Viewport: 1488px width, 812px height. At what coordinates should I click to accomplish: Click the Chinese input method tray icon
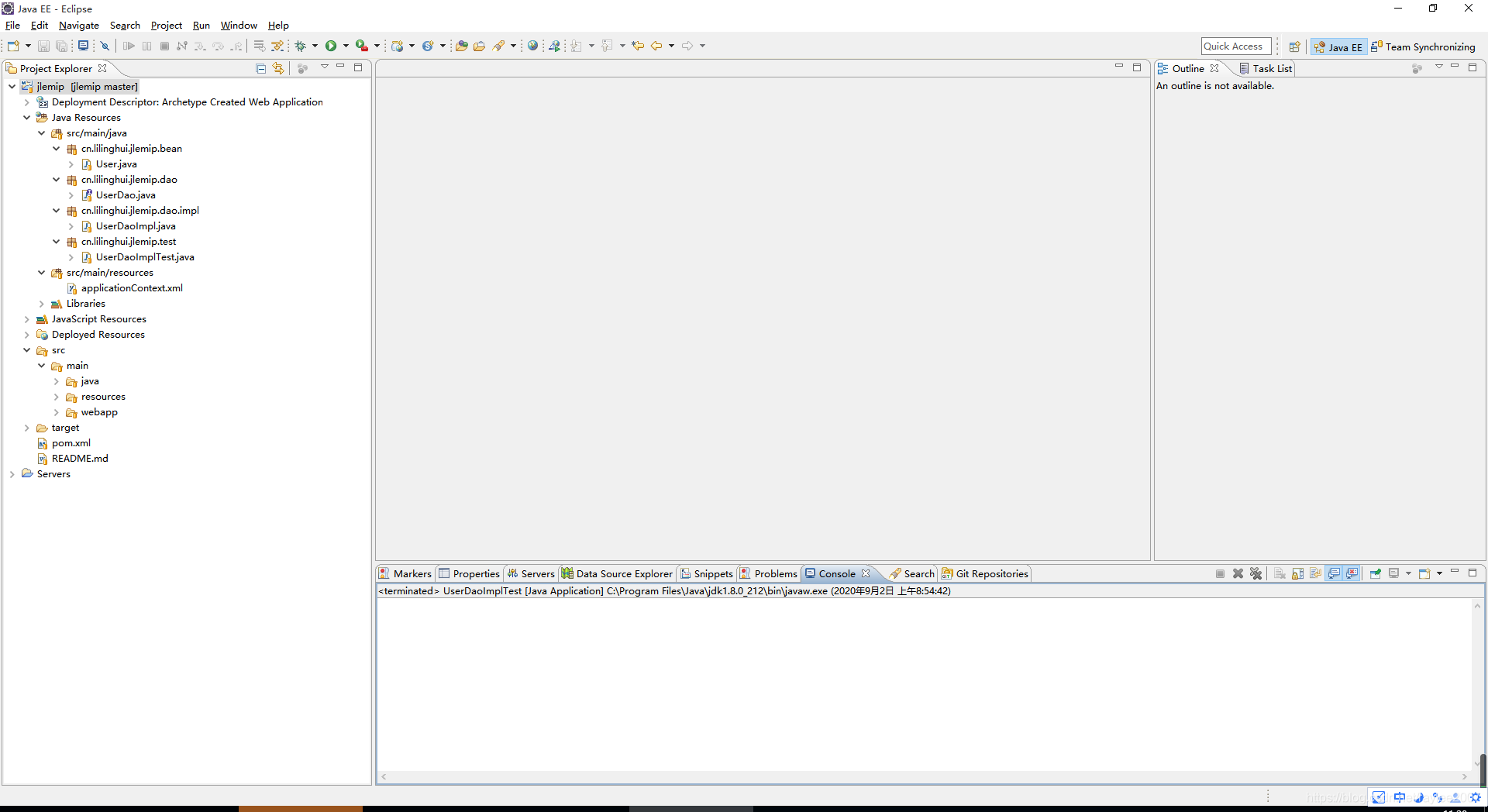[x=1399, y=797]
